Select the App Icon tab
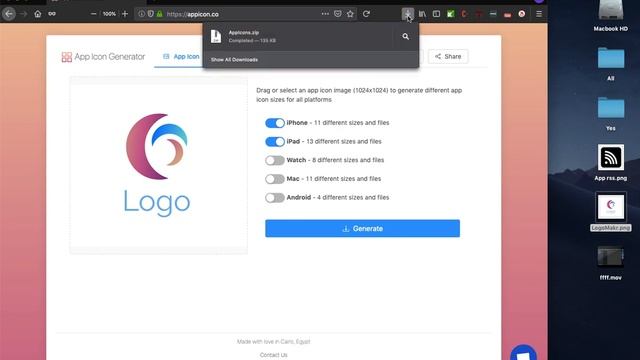Screen dimensions: 640x360 181,56
